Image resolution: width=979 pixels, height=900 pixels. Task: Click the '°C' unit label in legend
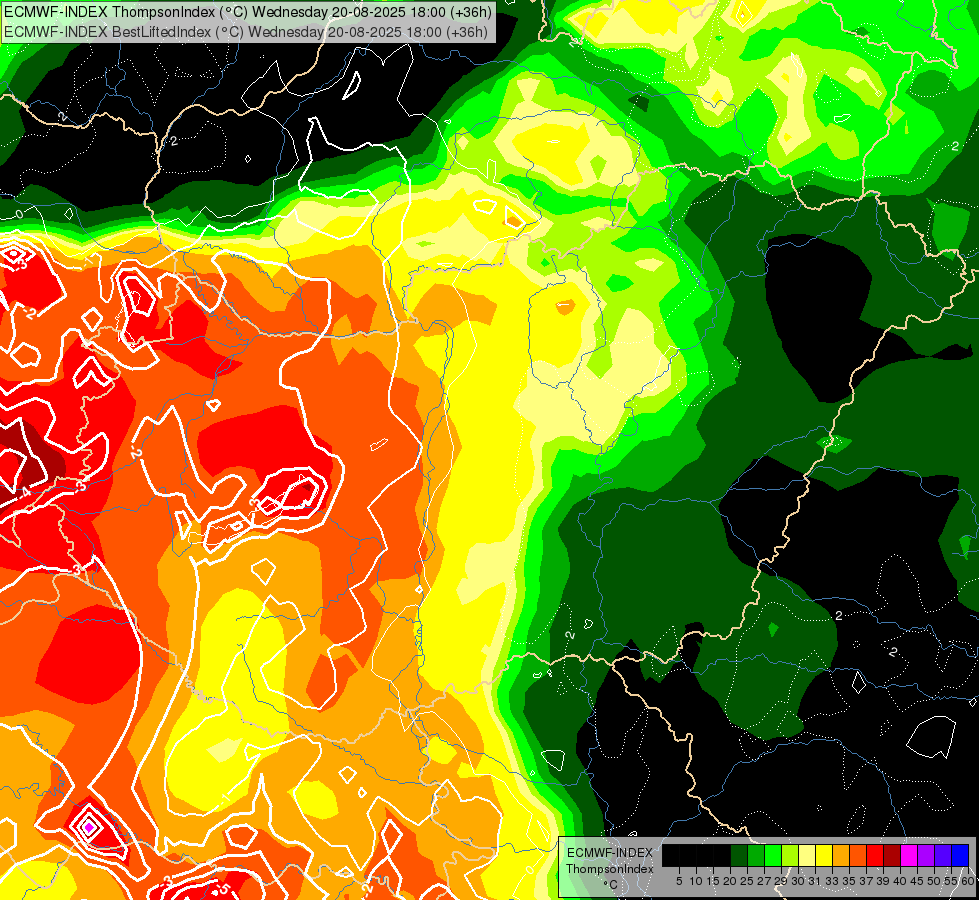pyautogui.click(x=611, y=885)
